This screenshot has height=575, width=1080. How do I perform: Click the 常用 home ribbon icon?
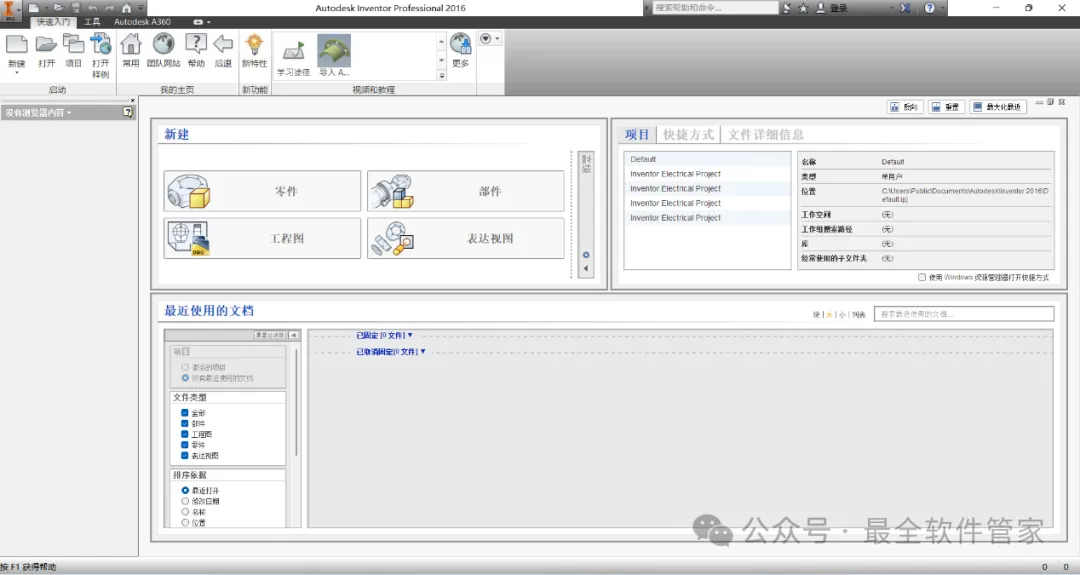[131, 51]
